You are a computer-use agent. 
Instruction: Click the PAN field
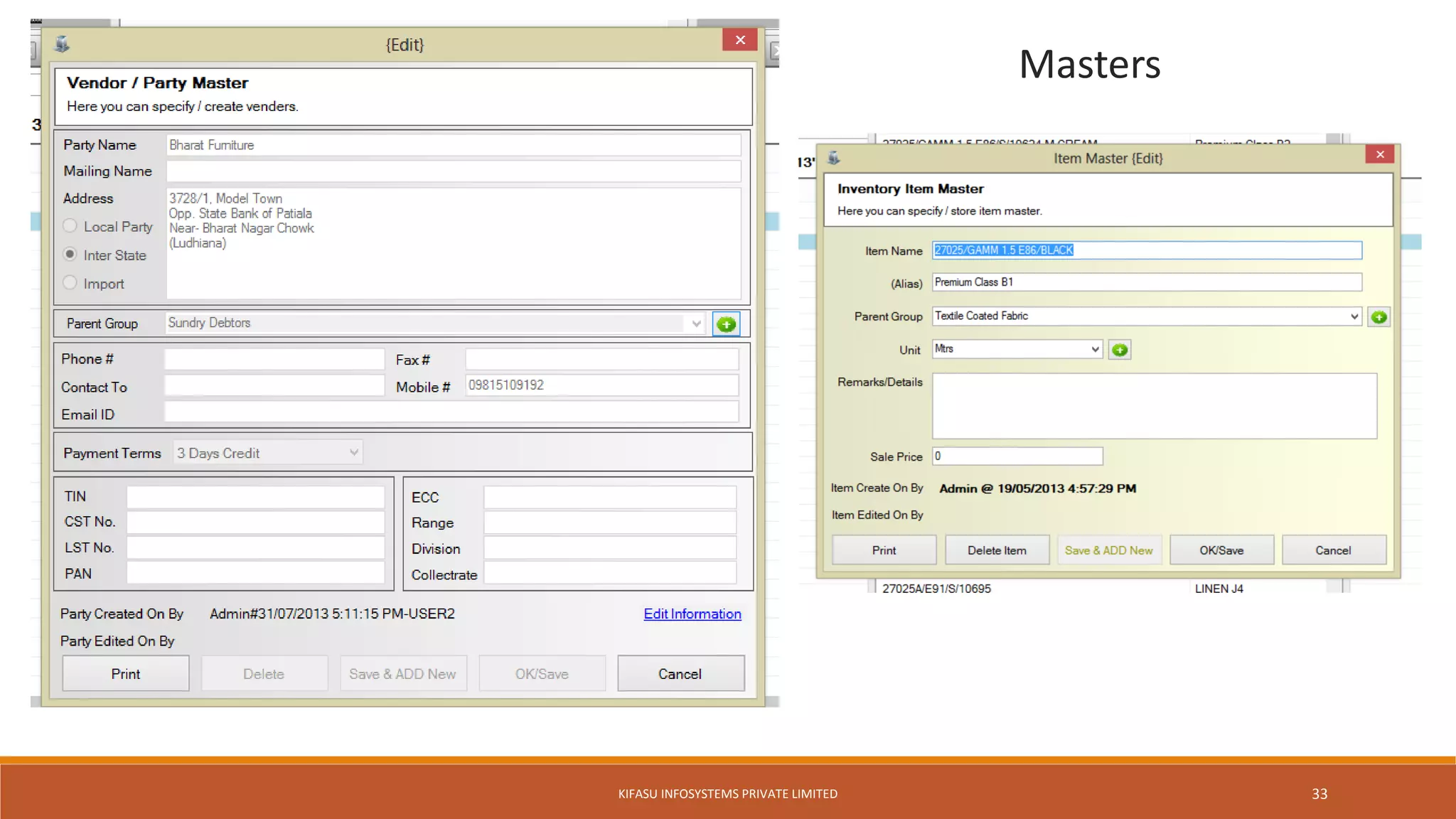coord(256,573)
